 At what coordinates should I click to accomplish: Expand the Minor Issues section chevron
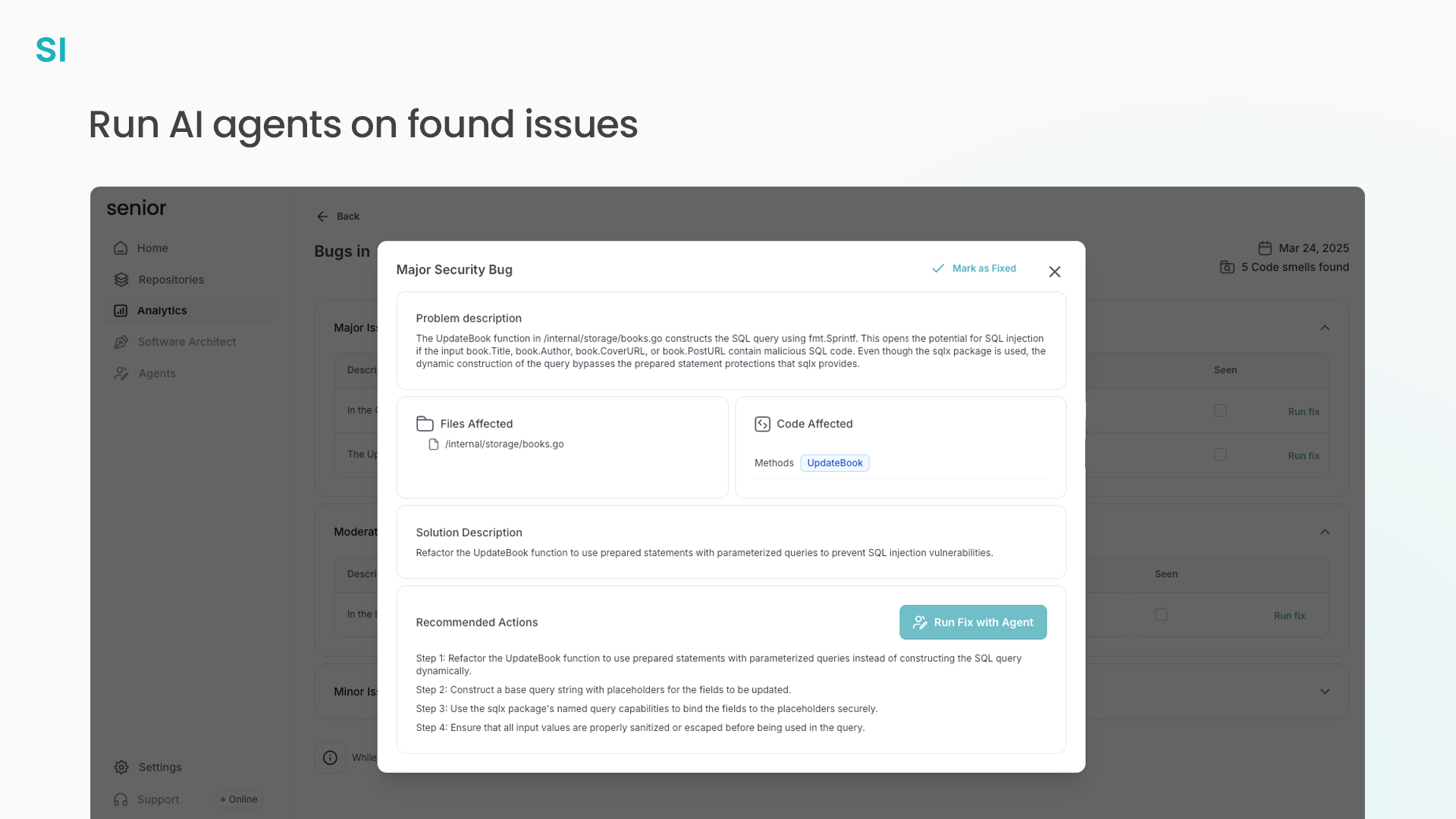point(1325,692)
